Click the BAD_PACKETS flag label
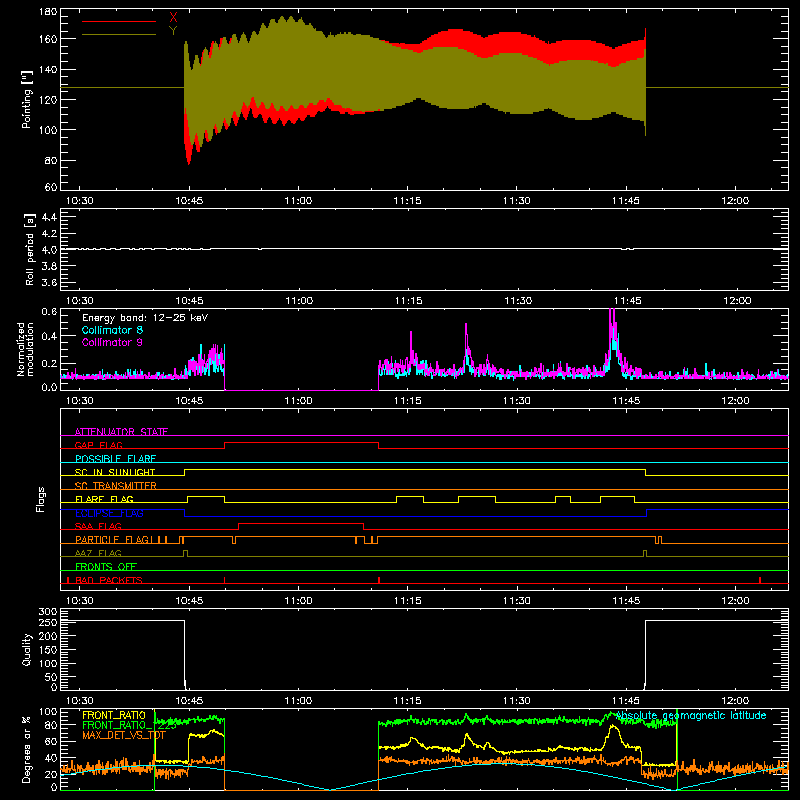 [x=109, y=580]
